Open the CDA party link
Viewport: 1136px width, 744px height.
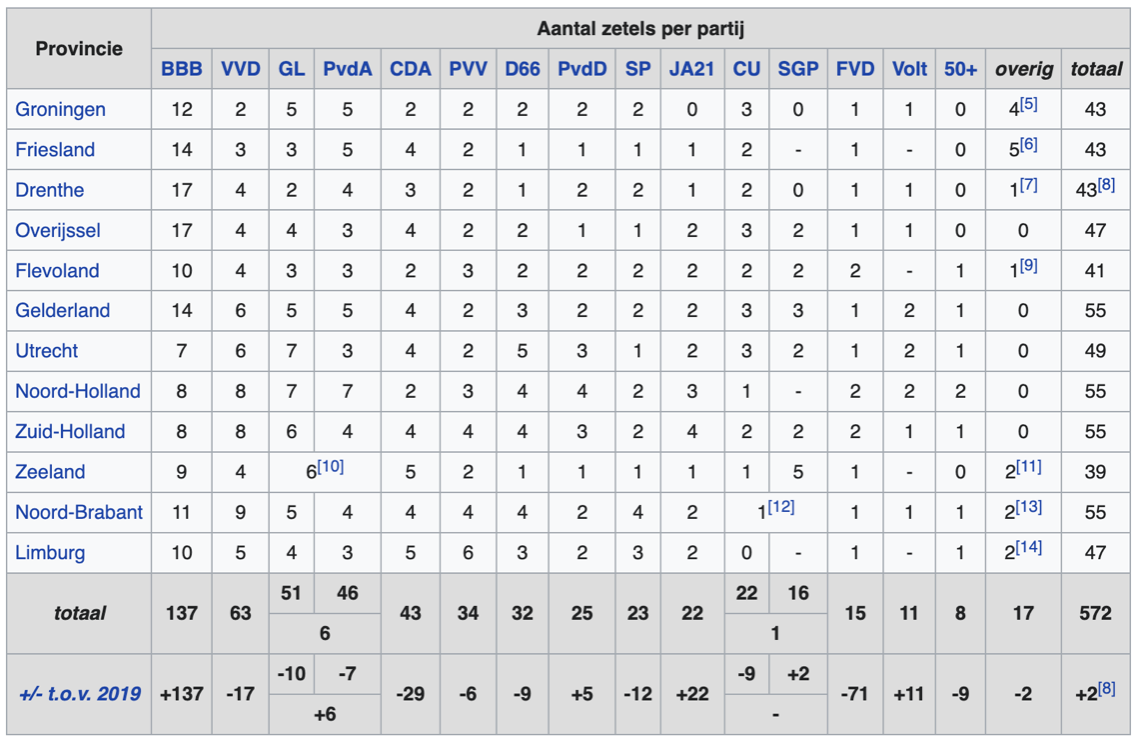pyautogui.click(x=410, y=69)
